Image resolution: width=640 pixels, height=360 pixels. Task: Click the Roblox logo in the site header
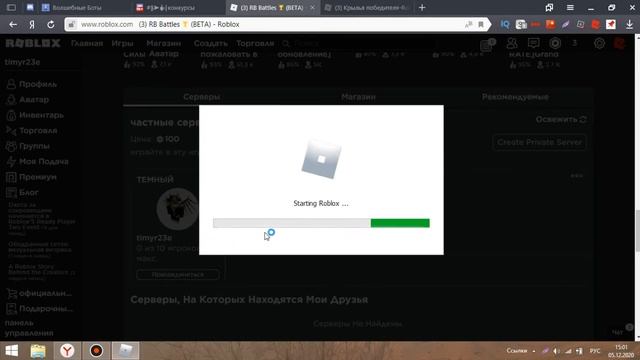(33, 43)
